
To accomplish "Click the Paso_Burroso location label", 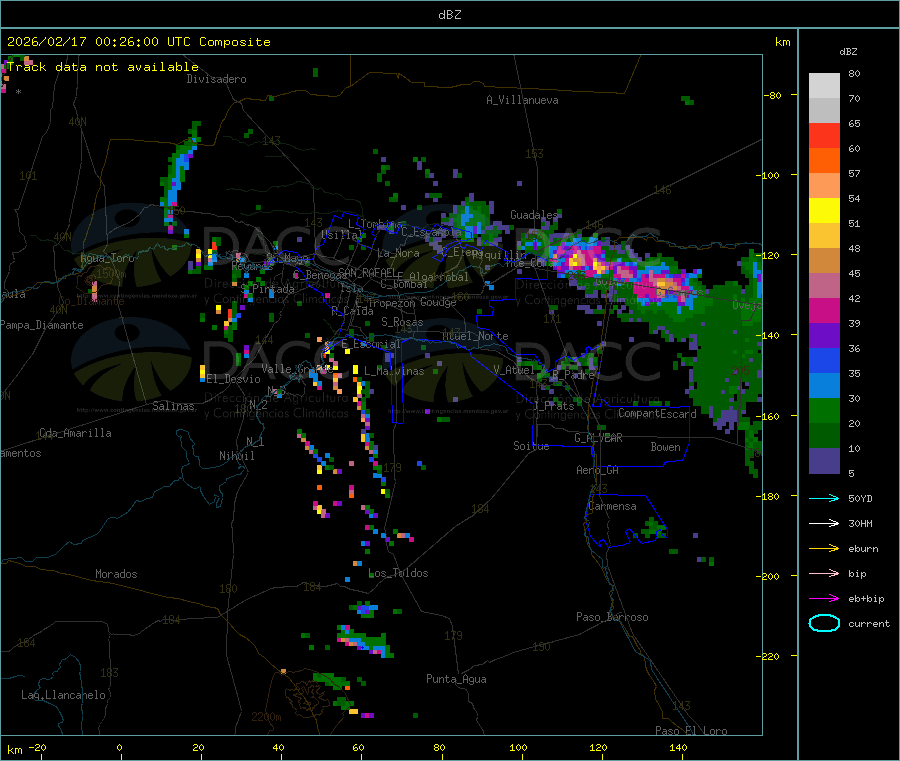I will (x=612, y=617).
